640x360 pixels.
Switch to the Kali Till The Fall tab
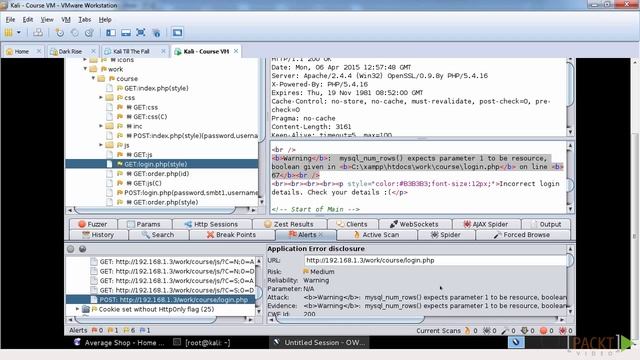[131, 51]
